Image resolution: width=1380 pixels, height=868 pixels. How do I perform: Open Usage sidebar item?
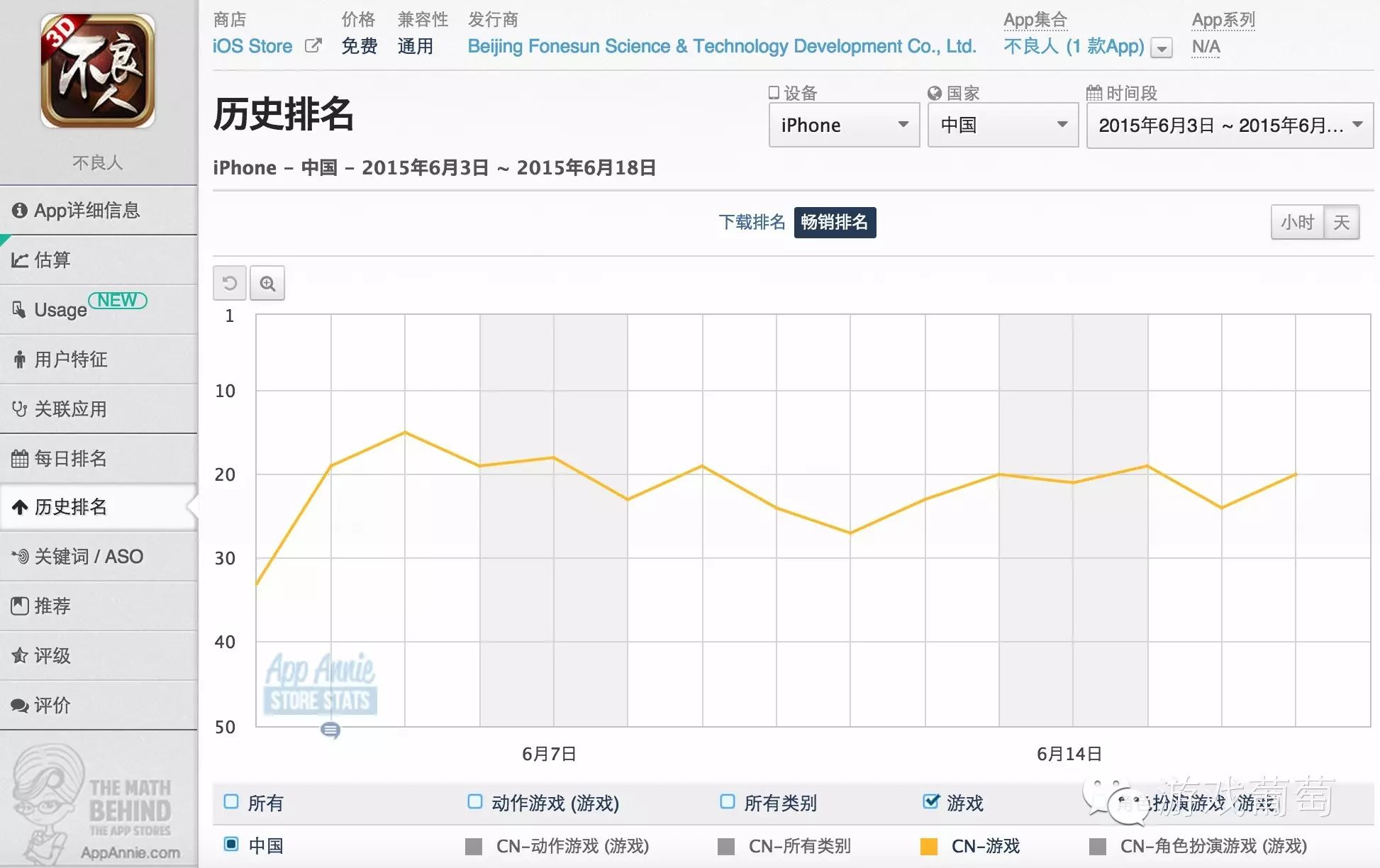[x=99, y=310]
